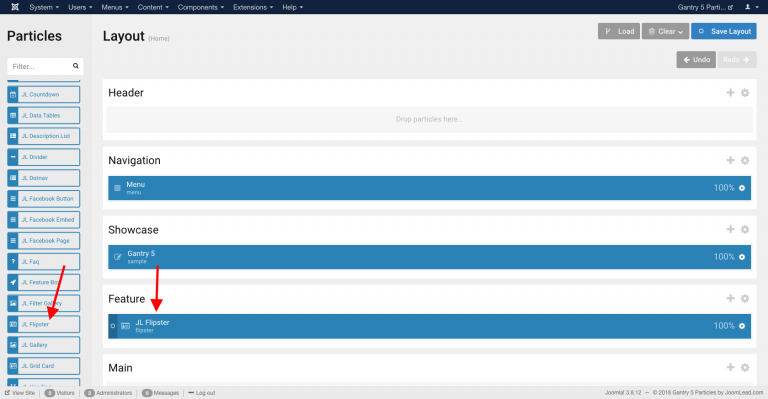Click the plus icon in the Feature section

730,298
